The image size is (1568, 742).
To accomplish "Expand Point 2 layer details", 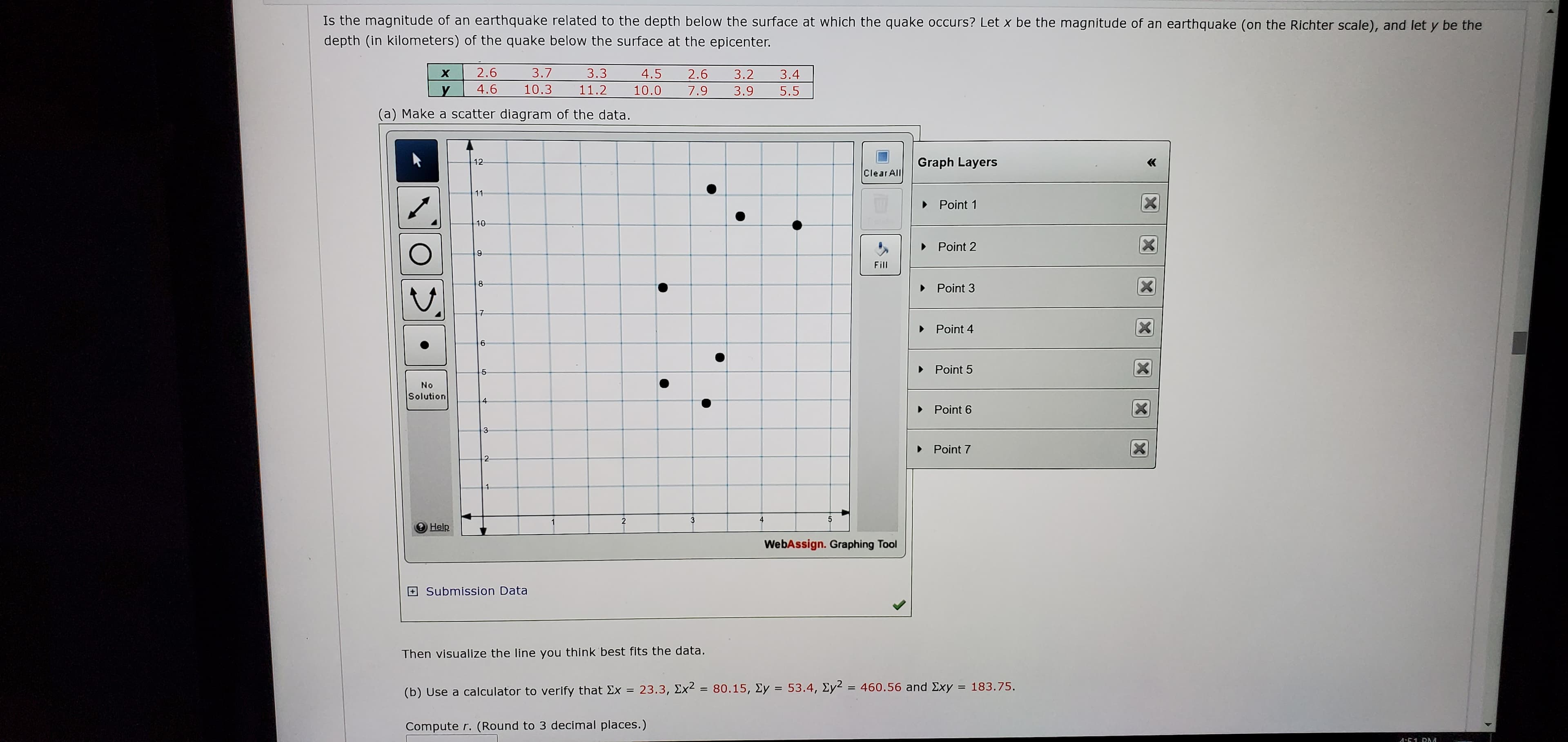I will pyautogui.click(x=923, y=247).
